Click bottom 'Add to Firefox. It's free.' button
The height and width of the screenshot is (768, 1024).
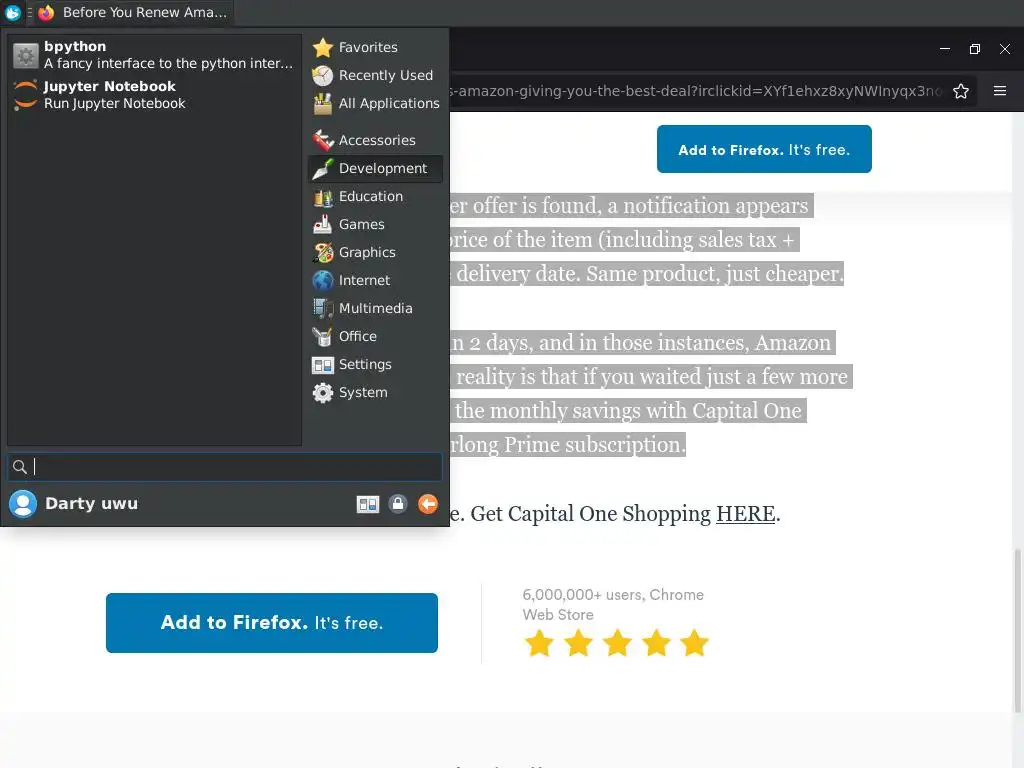pos(272,623)
